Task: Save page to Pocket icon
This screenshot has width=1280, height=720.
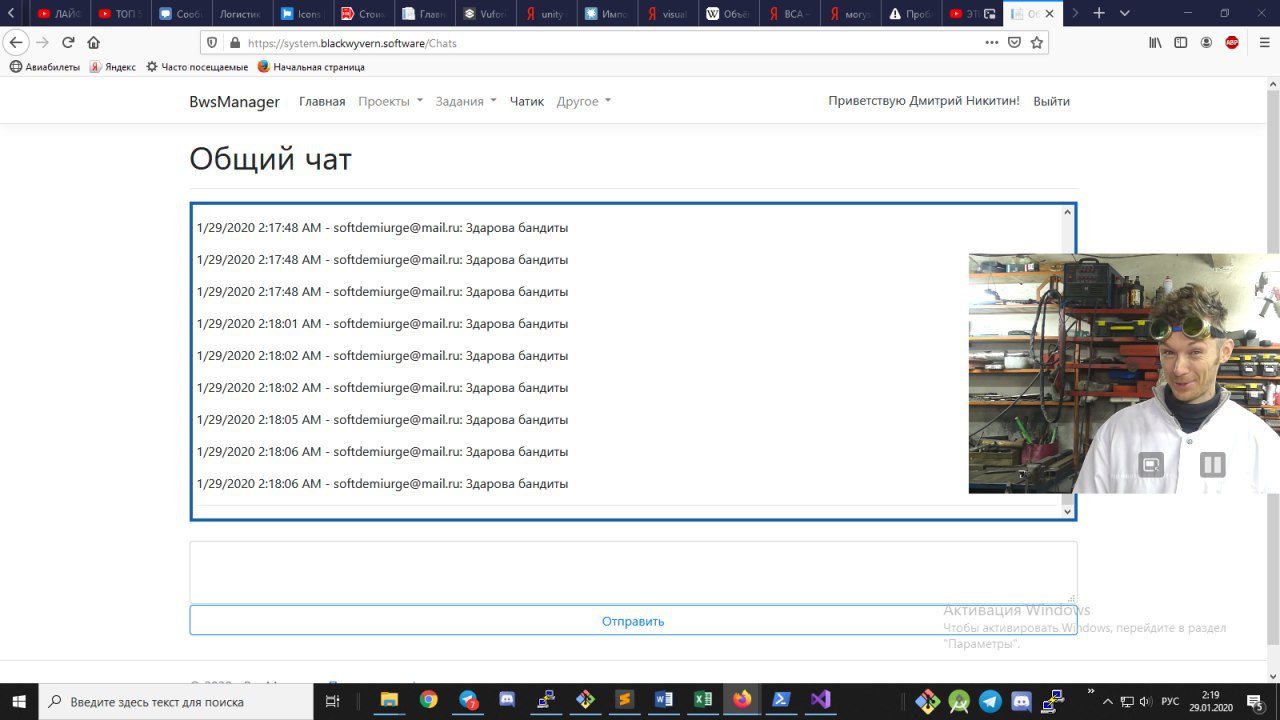Action: pos(1014,43)
